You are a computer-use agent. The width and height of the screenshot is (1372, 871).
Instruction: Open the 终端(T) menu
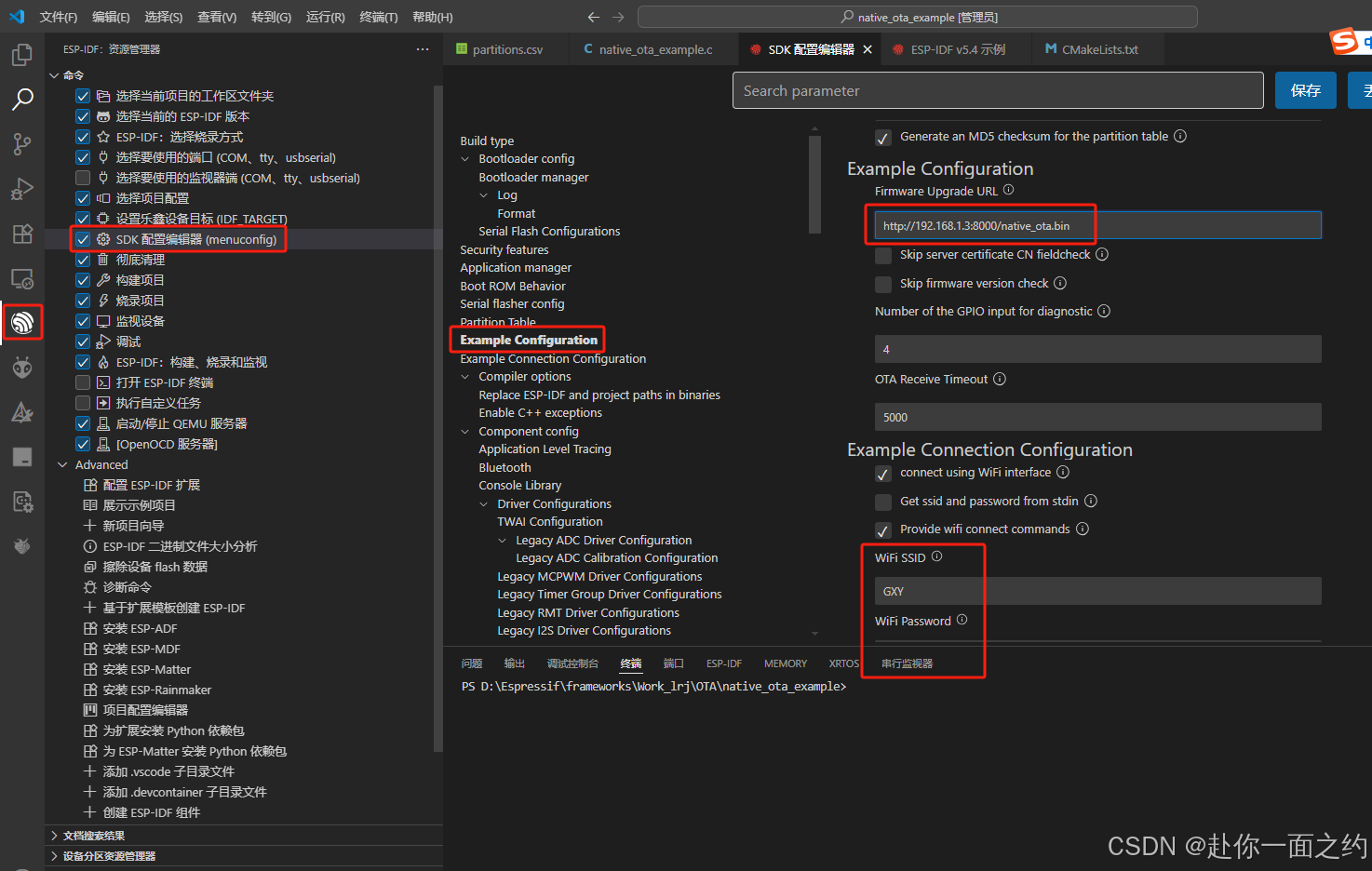[x=379, y=17]
